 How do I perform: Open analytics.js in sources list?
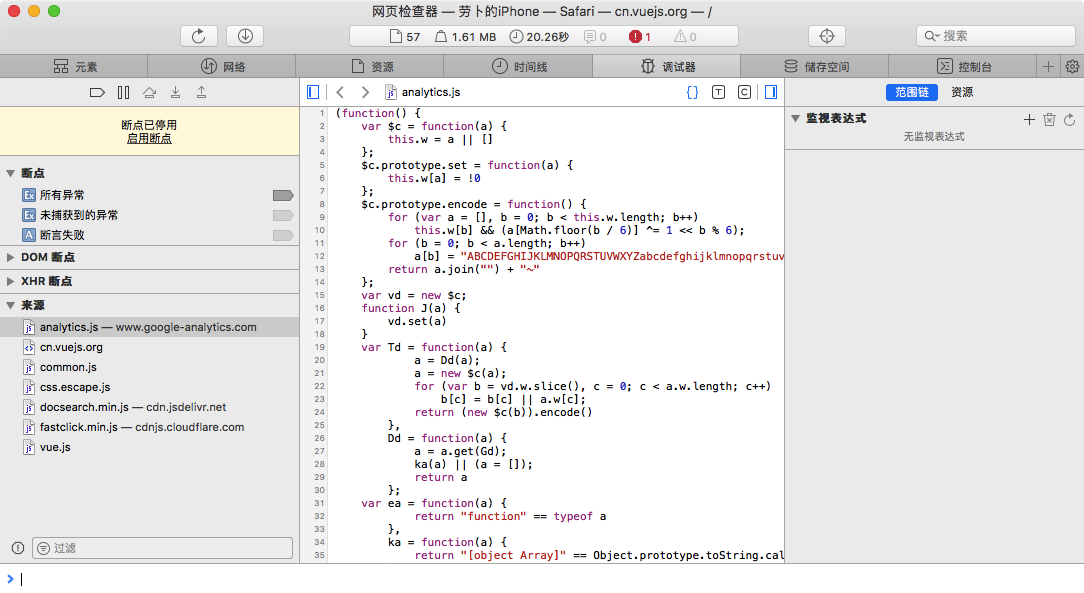tap(149, 328)
